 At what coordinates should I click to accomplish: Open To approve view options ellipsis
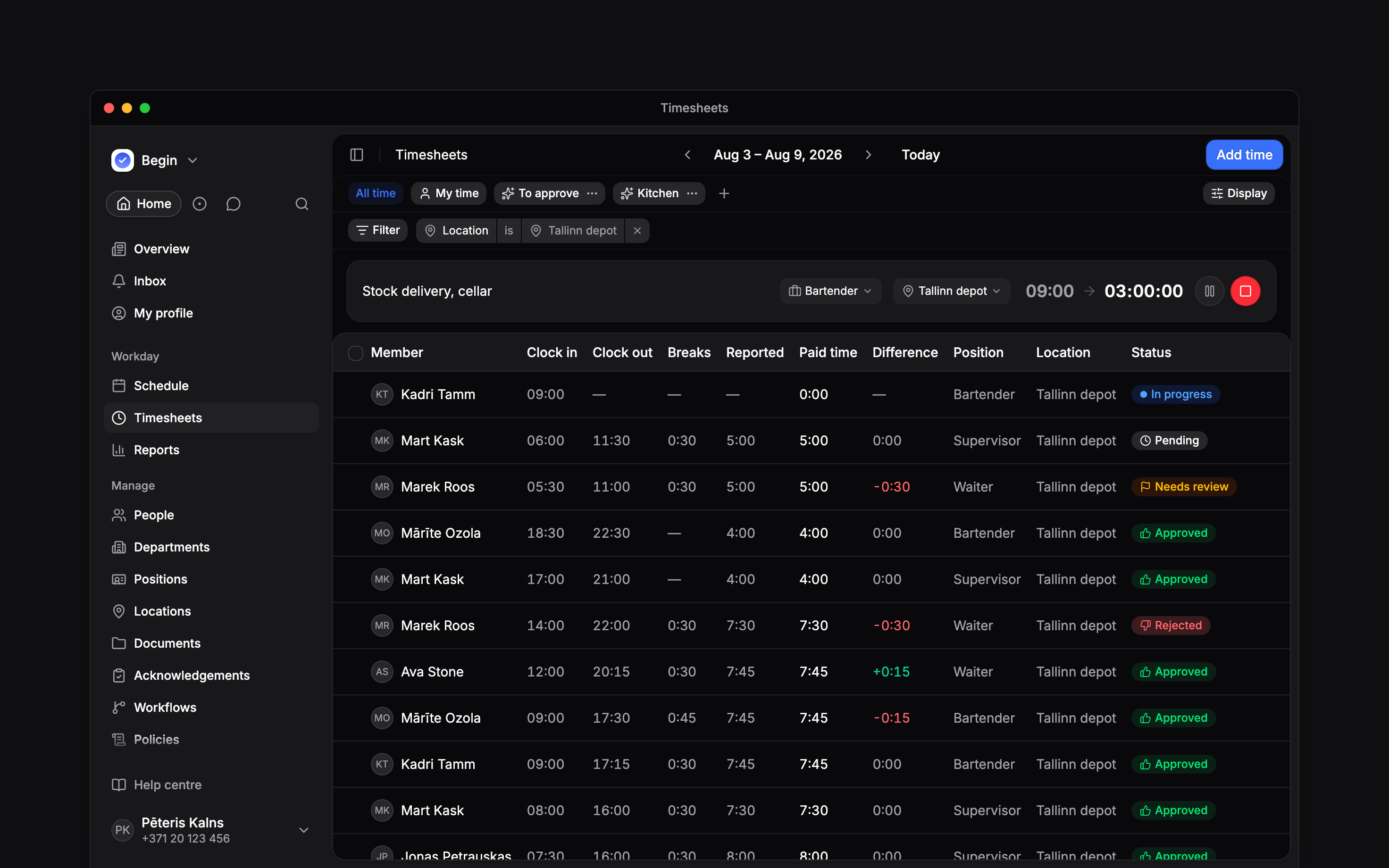[592, 193]
